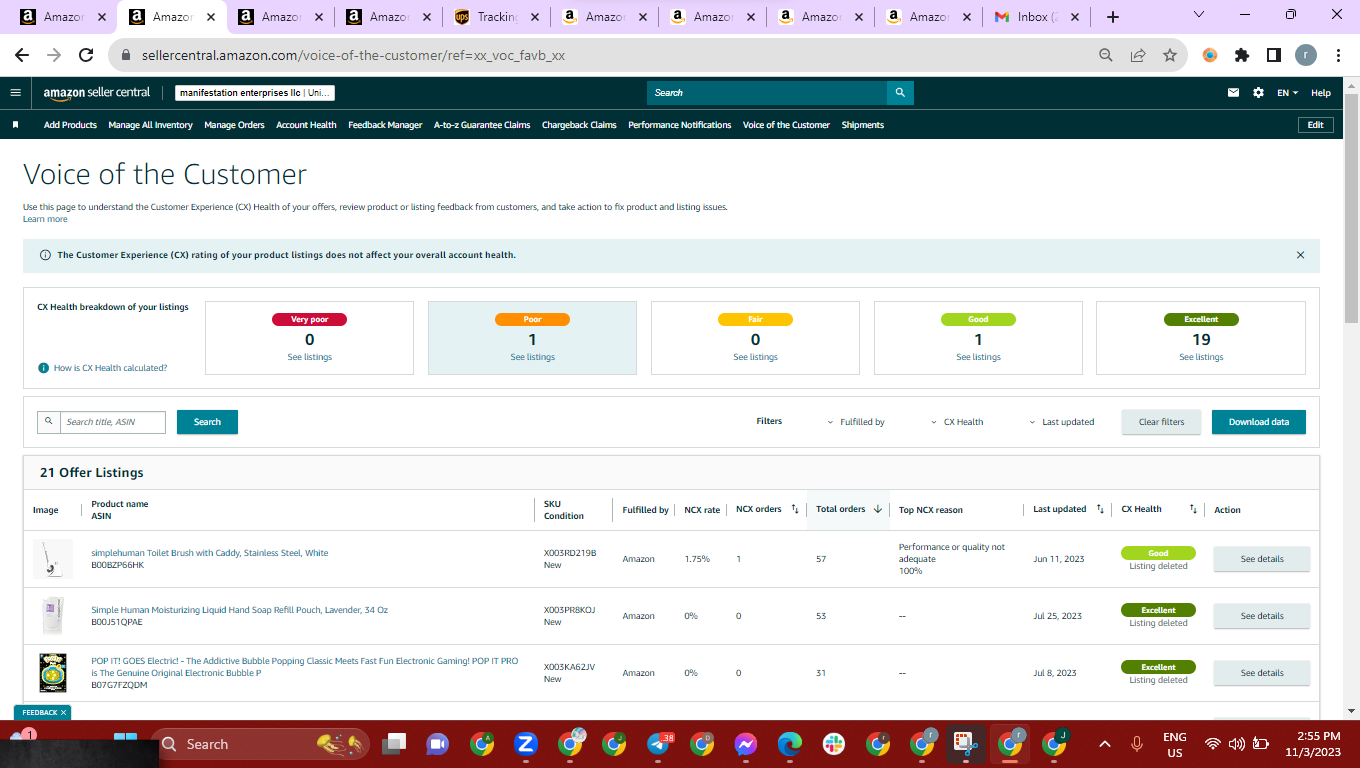
Task: Open Chrome's tab search chevron
Action: 1199,16
